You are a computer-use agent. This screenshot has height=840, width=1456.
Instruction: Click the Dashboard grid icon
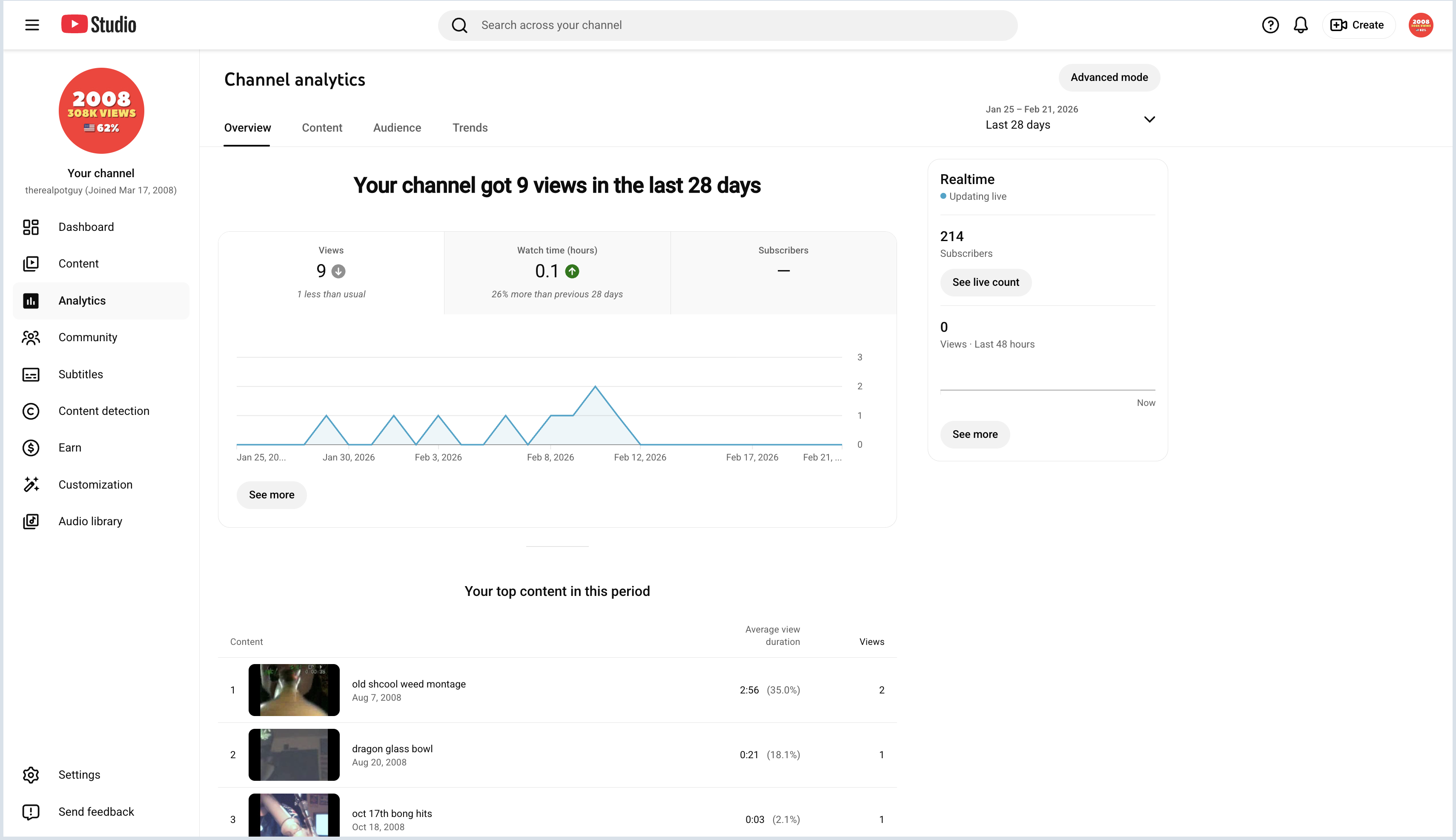31,227
